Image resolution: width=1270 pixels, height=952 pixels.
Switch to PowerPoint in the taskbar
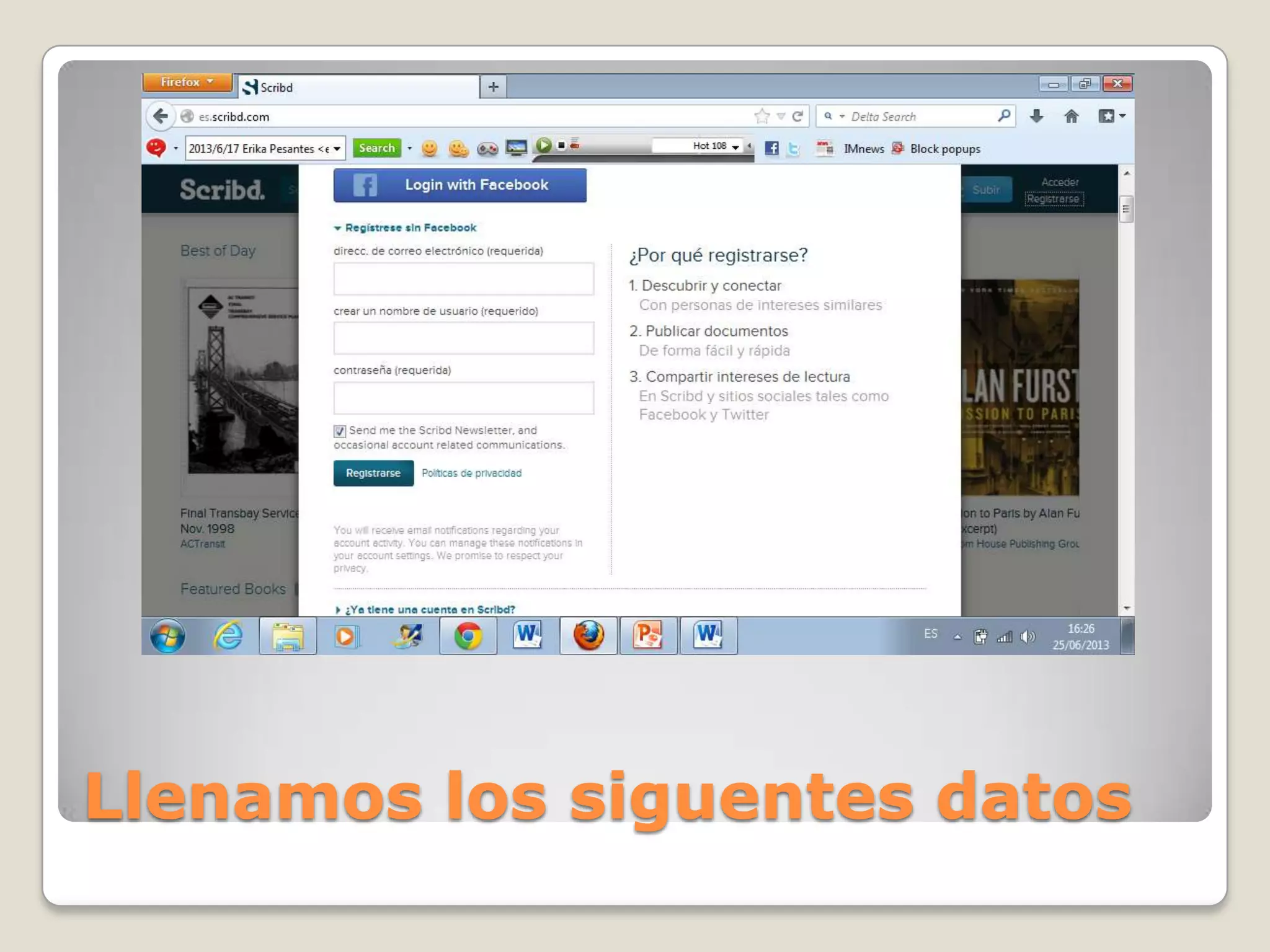tap(648, 636)
